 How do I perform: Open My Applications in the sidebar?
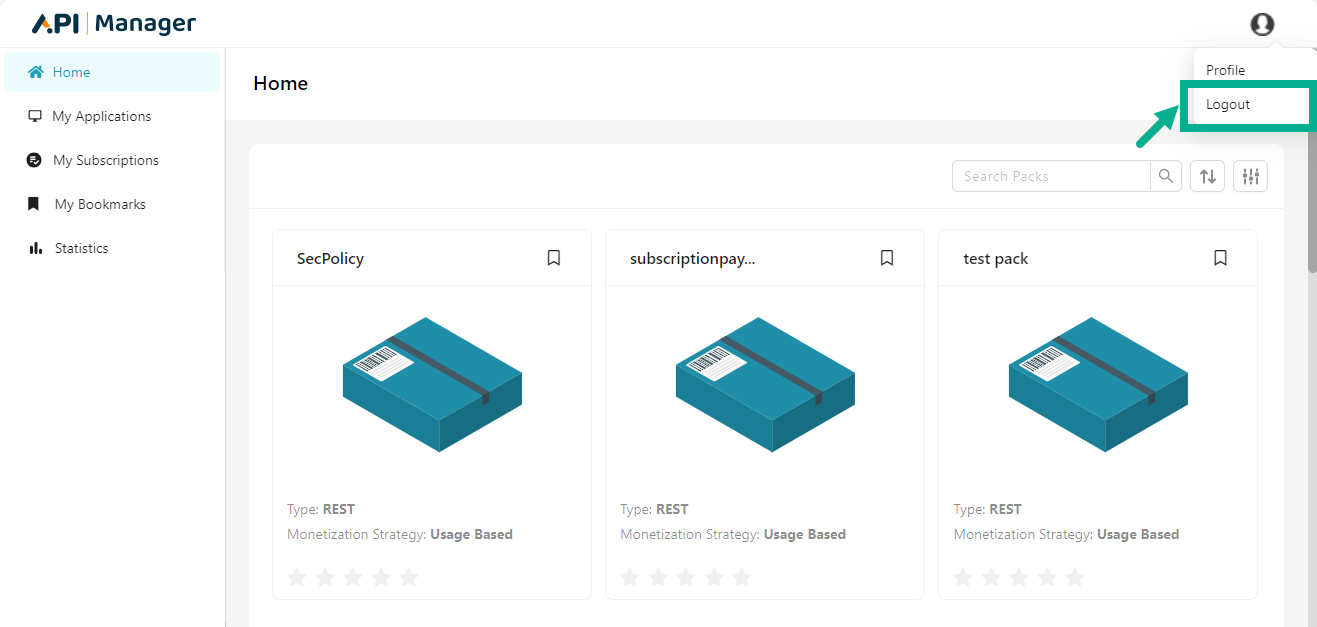(101, 116)
